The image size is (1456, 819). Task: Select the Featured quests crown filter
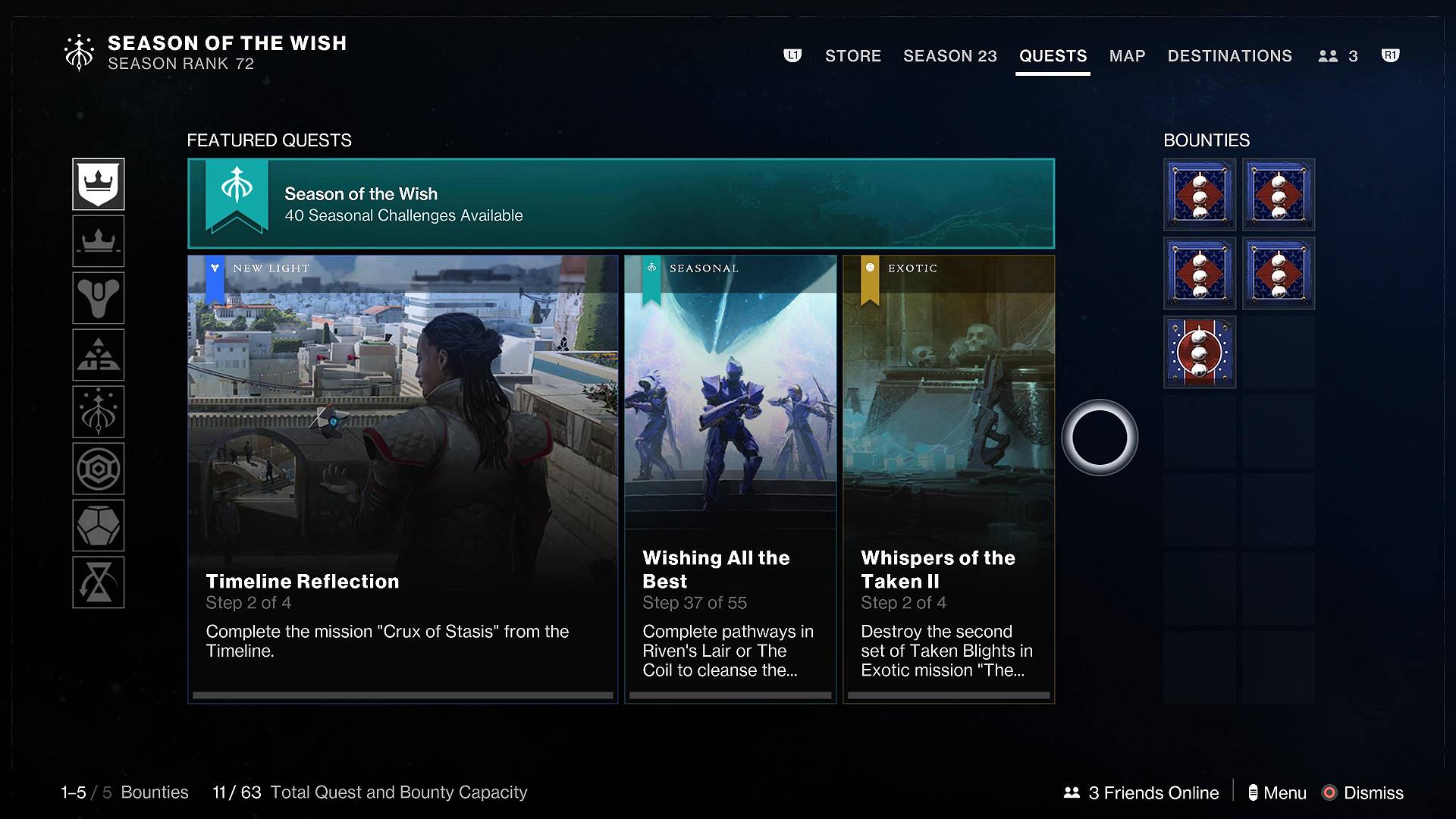98,184
